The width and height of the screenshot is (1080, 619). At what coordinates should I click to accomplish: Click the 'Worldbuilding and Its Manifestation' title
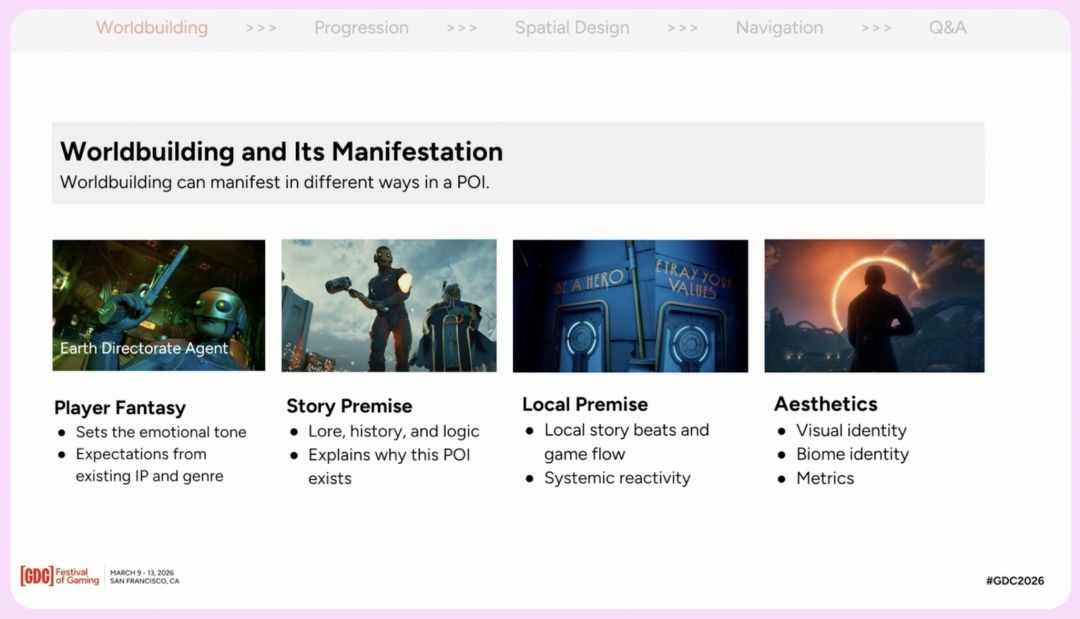281,151
